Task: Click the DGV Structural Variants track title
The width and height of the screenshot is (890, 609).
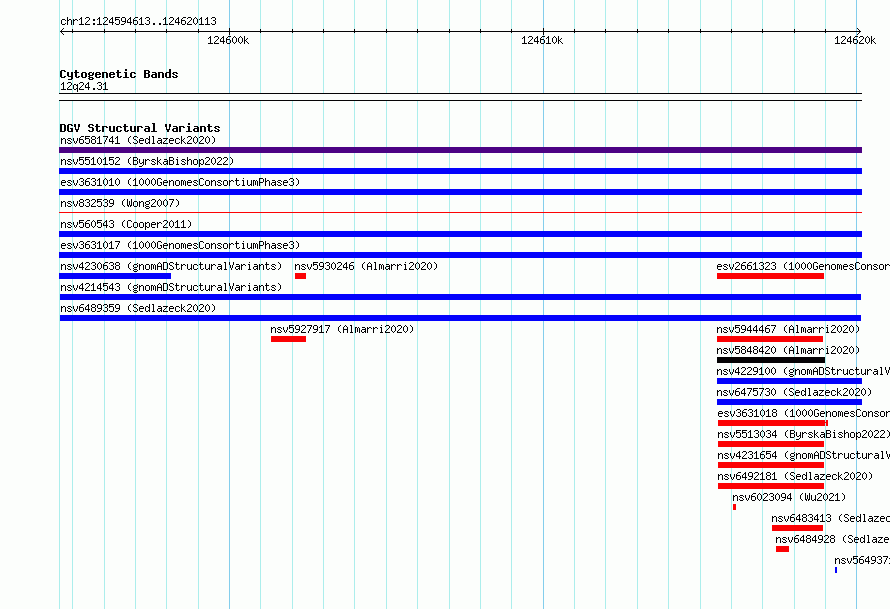Action: (x=140, y=128)
